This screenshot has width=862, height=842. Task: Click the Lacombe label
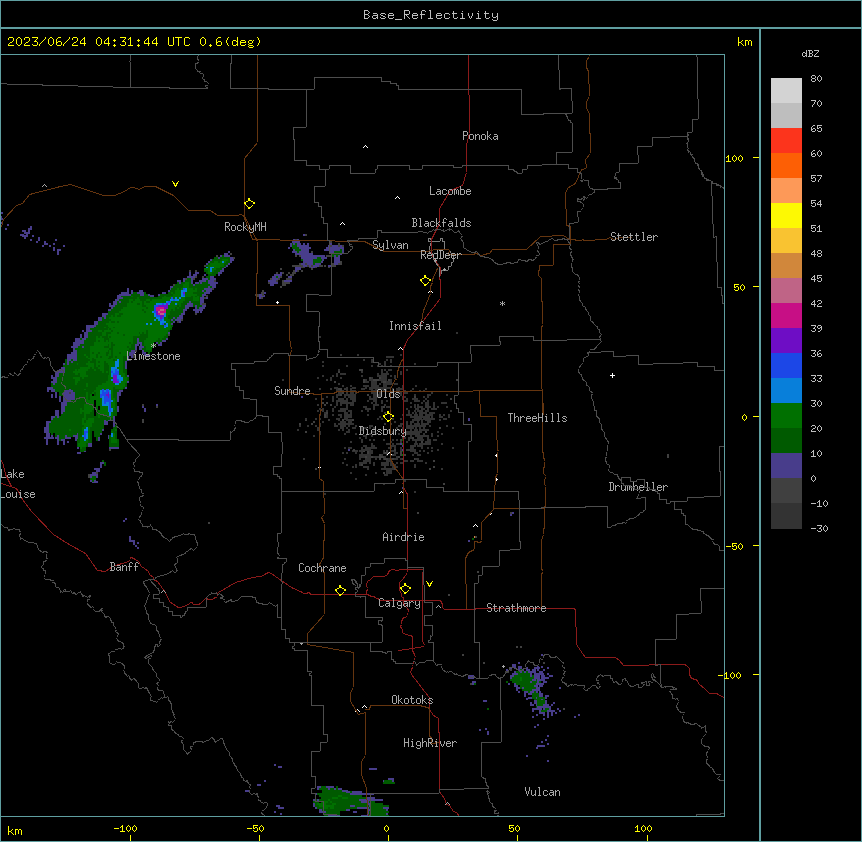point(450,191)
